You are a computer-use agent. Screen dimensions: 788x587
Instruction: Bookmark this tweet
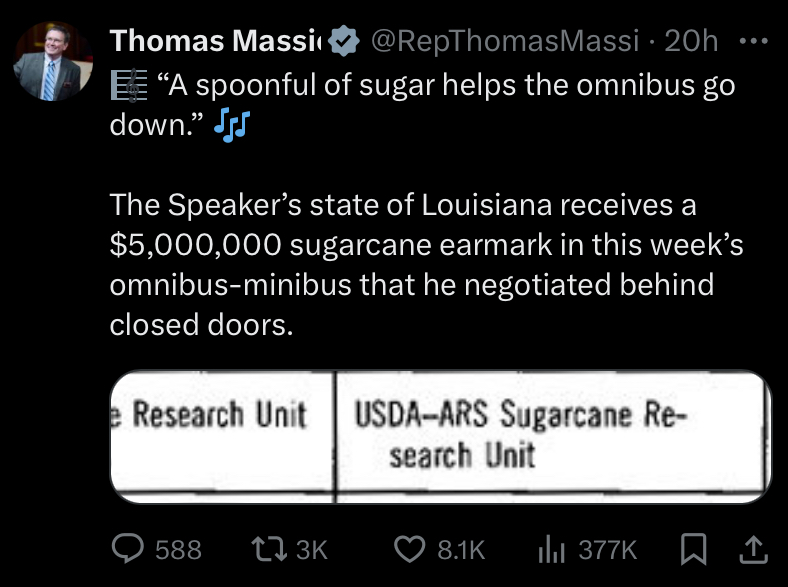(x=694, y=549)
